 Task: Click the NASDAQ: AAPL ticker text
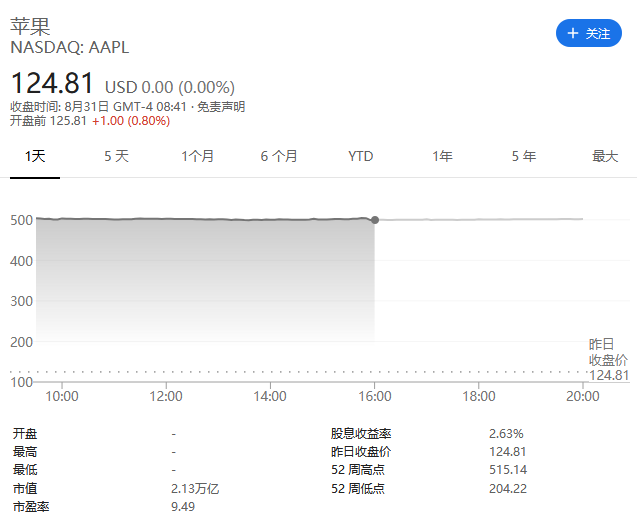pyautogui.click(x=70, y=47)
